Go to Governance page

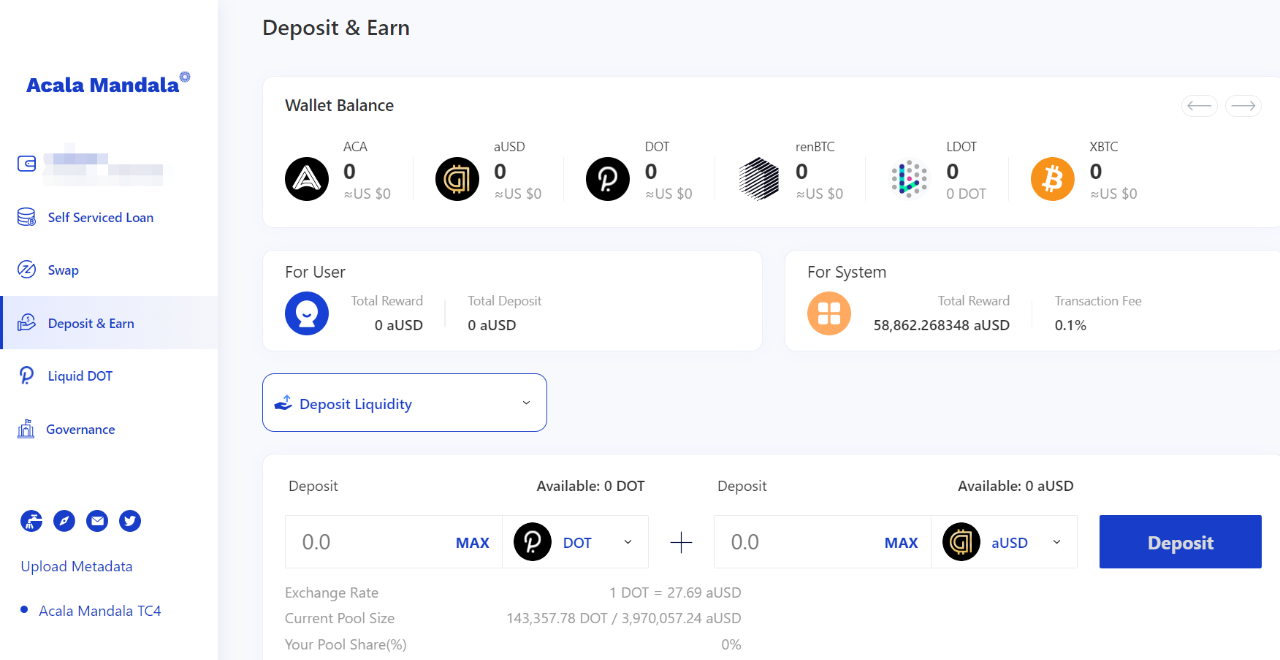(80, 429)
